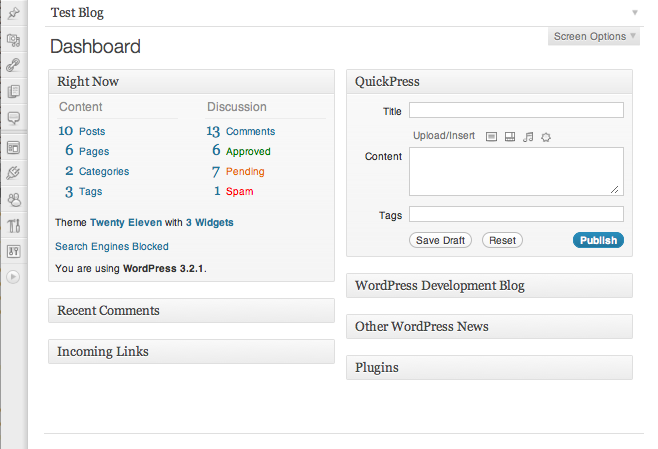Click the Upload/Insert label
Screen dimensions: 658x449
click(444, 136)
